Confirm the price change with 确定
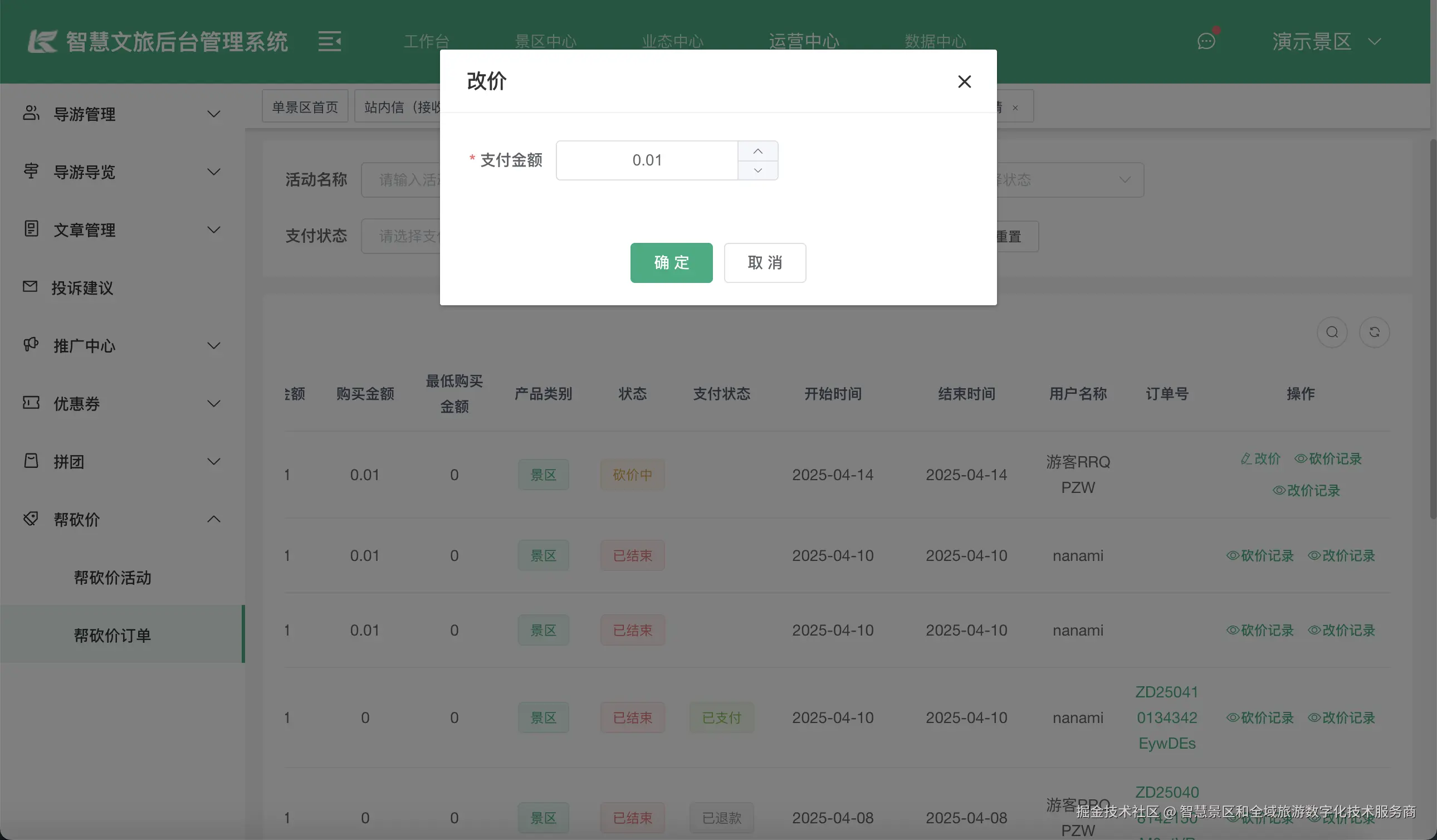 click(x=671, y=263)
